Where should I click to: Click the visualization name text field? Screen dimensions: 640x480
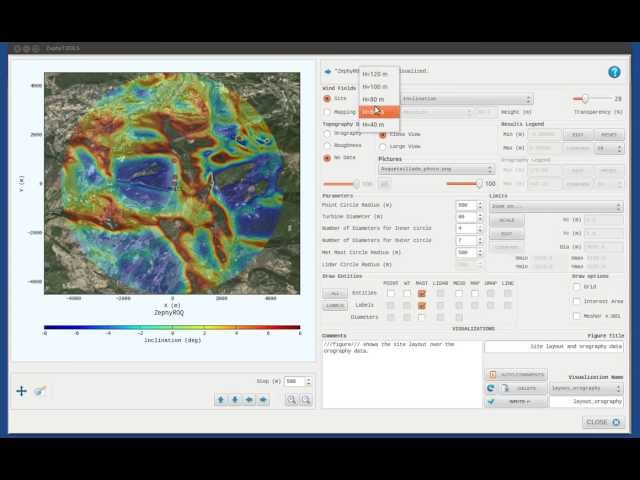click(587, 402)
